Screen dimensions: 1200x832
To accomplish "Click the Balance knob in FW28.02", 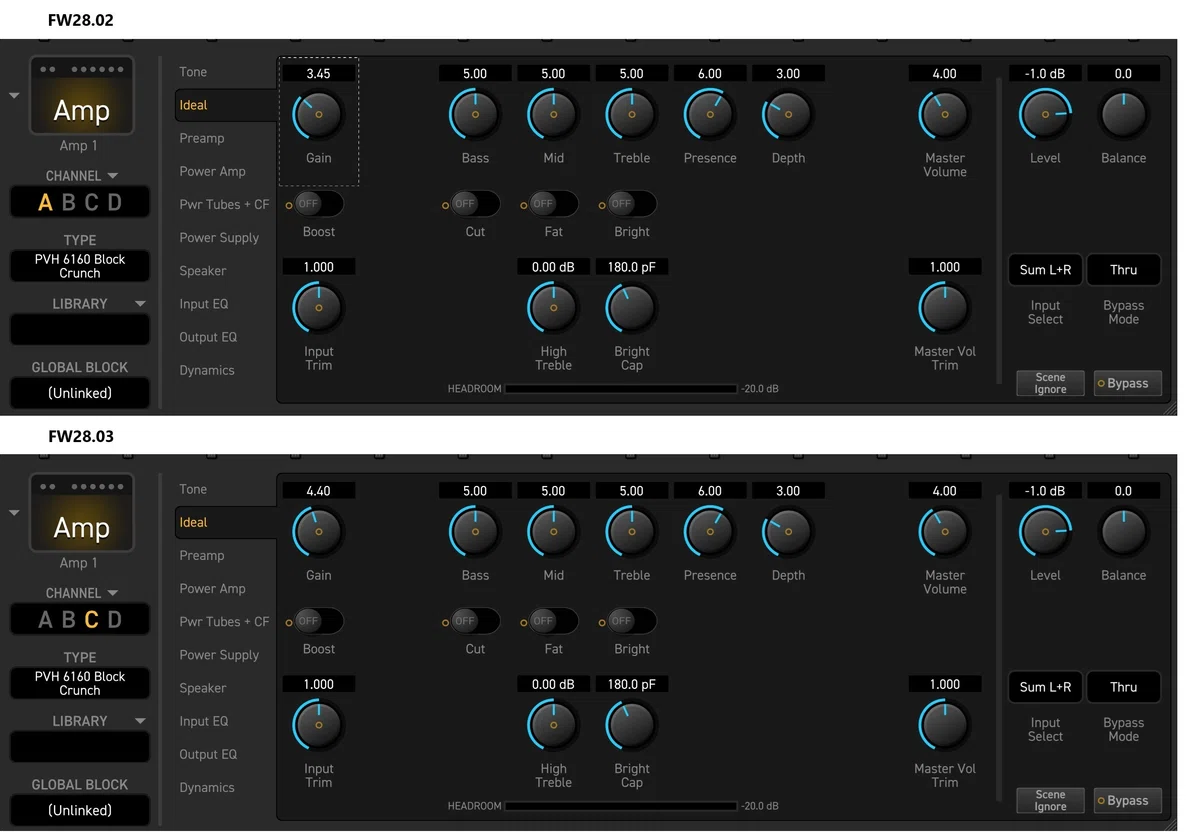I will (x=1123, y=115).
